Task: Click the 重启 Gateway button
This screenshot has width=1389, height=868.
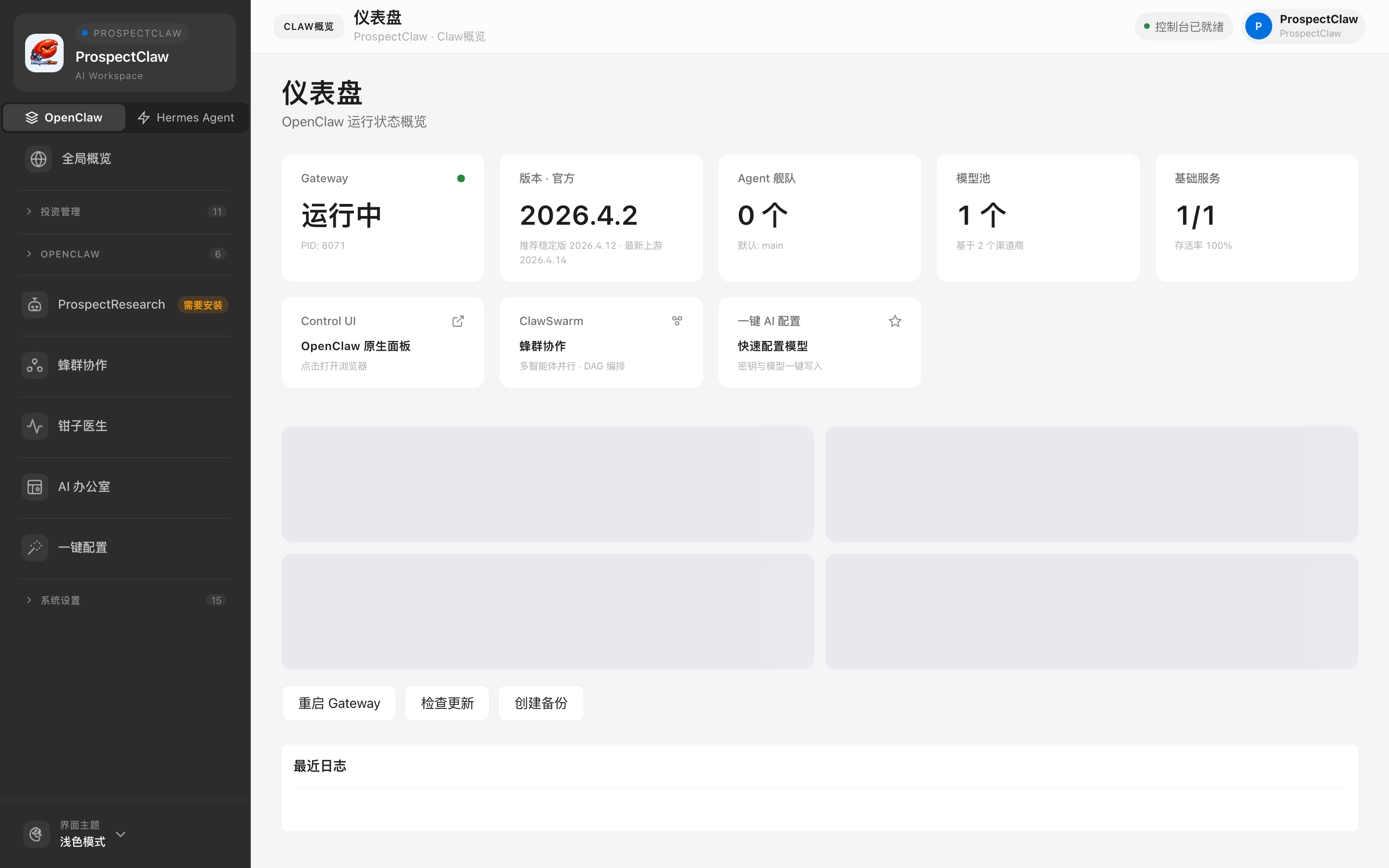Action: [x=339, y=703]
